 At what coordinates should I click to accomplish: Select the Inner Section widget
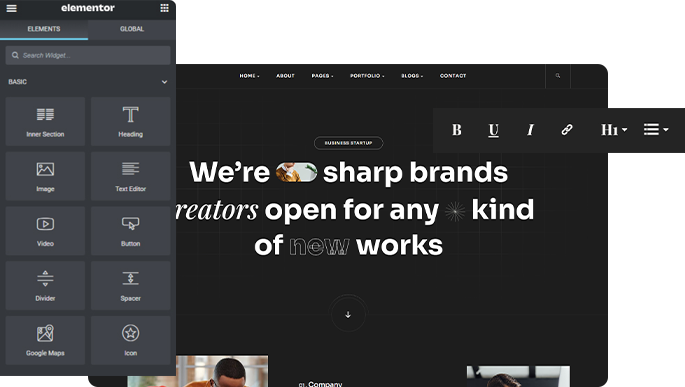45,121
